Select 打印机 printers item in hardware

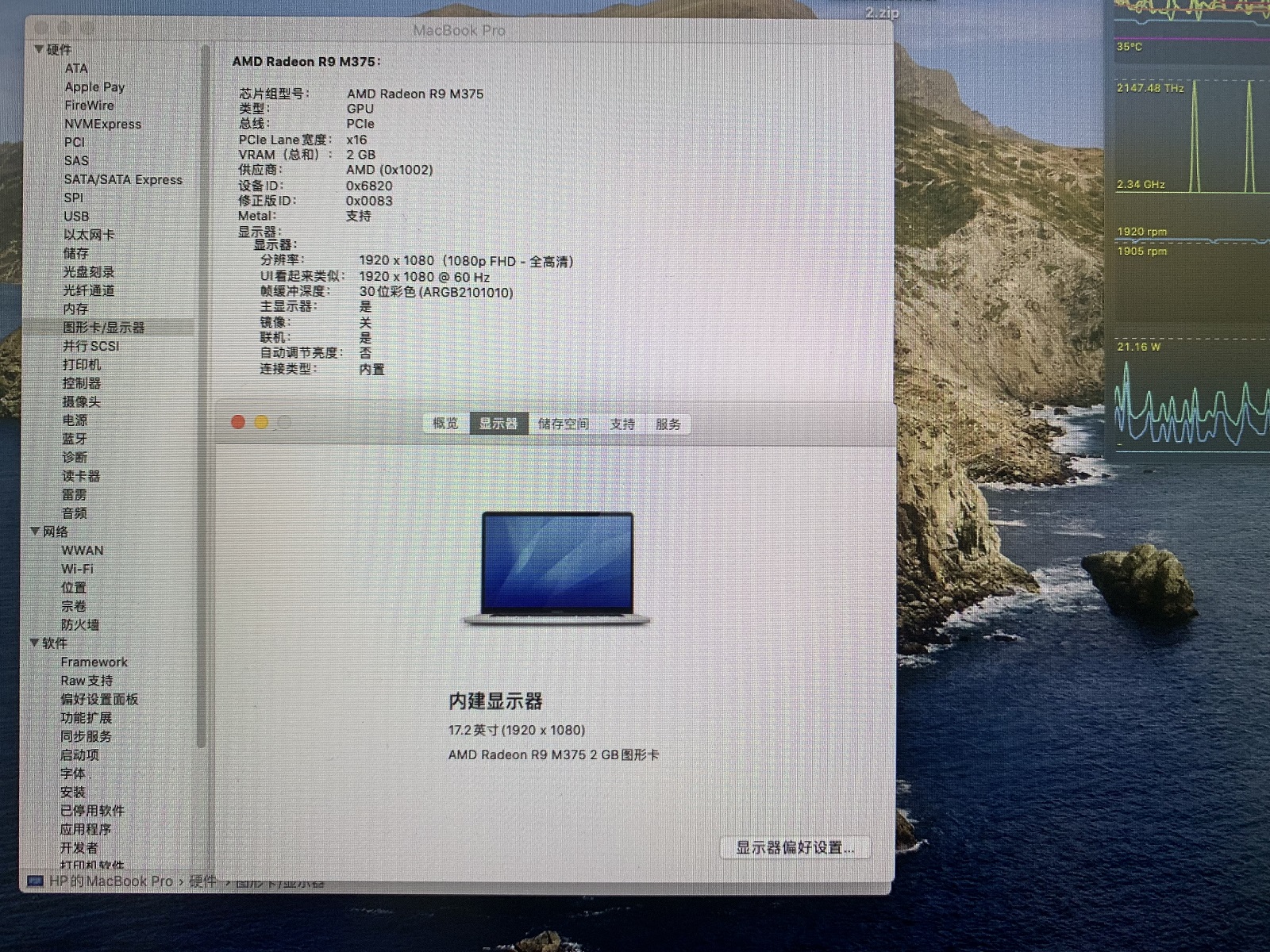click(82, 364)
